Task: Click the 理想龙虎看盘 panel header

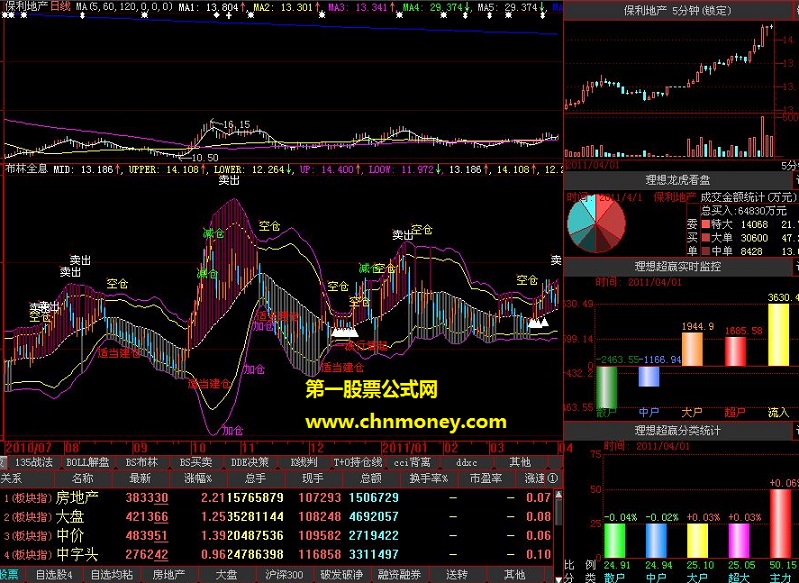Action: click(678, 180)
